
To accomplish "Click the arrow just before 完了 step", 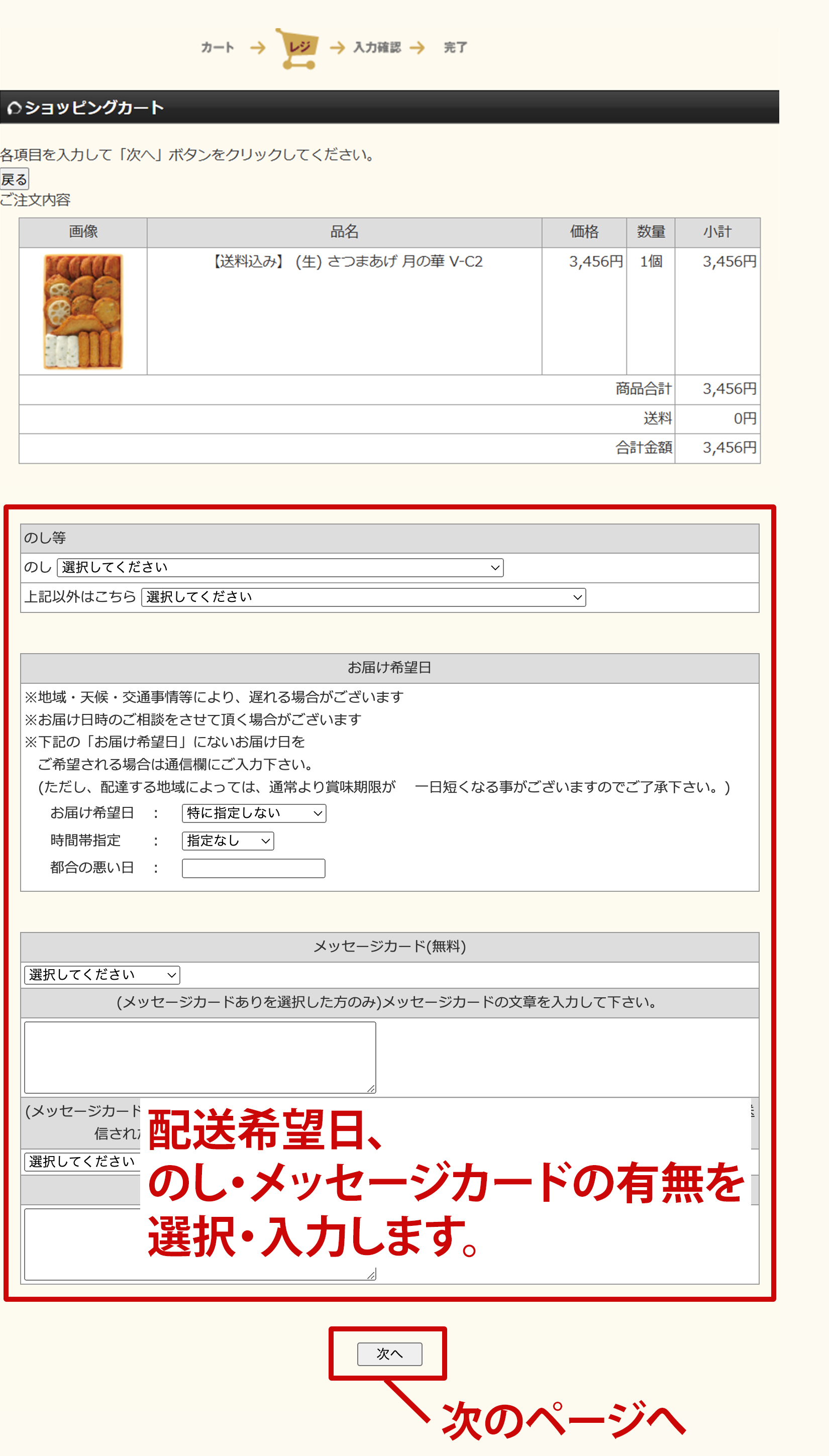I will (x=418, y=48).
